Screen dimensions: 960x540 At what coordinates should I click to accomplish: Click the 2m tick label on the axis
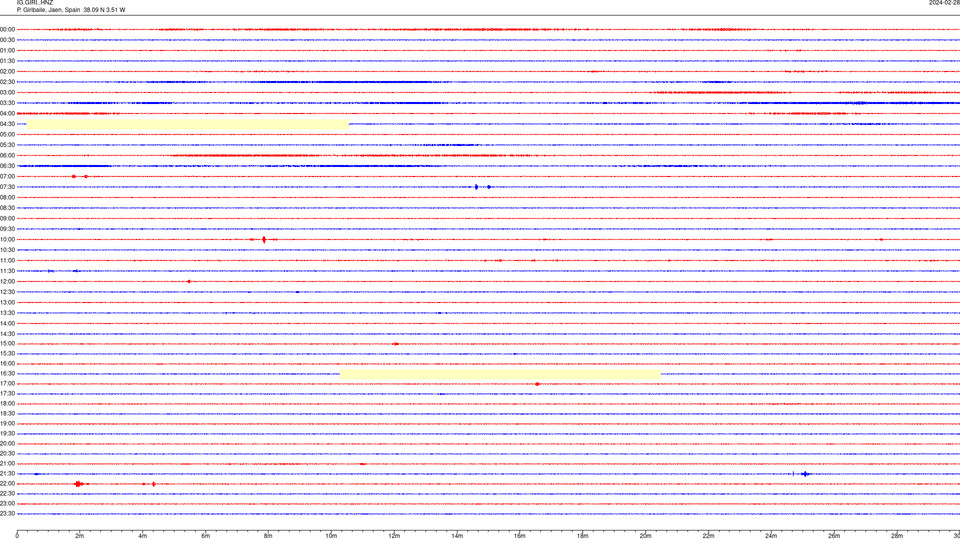tap(80, 536)
